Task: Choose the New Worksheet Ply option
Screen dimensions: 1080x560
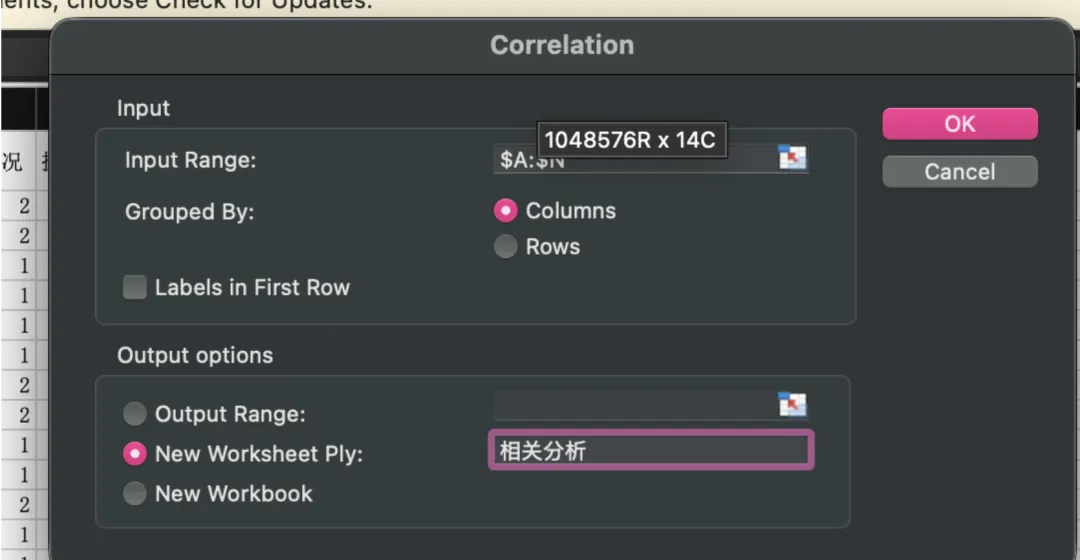Action: pyautogui.click(x=135, y=454)
